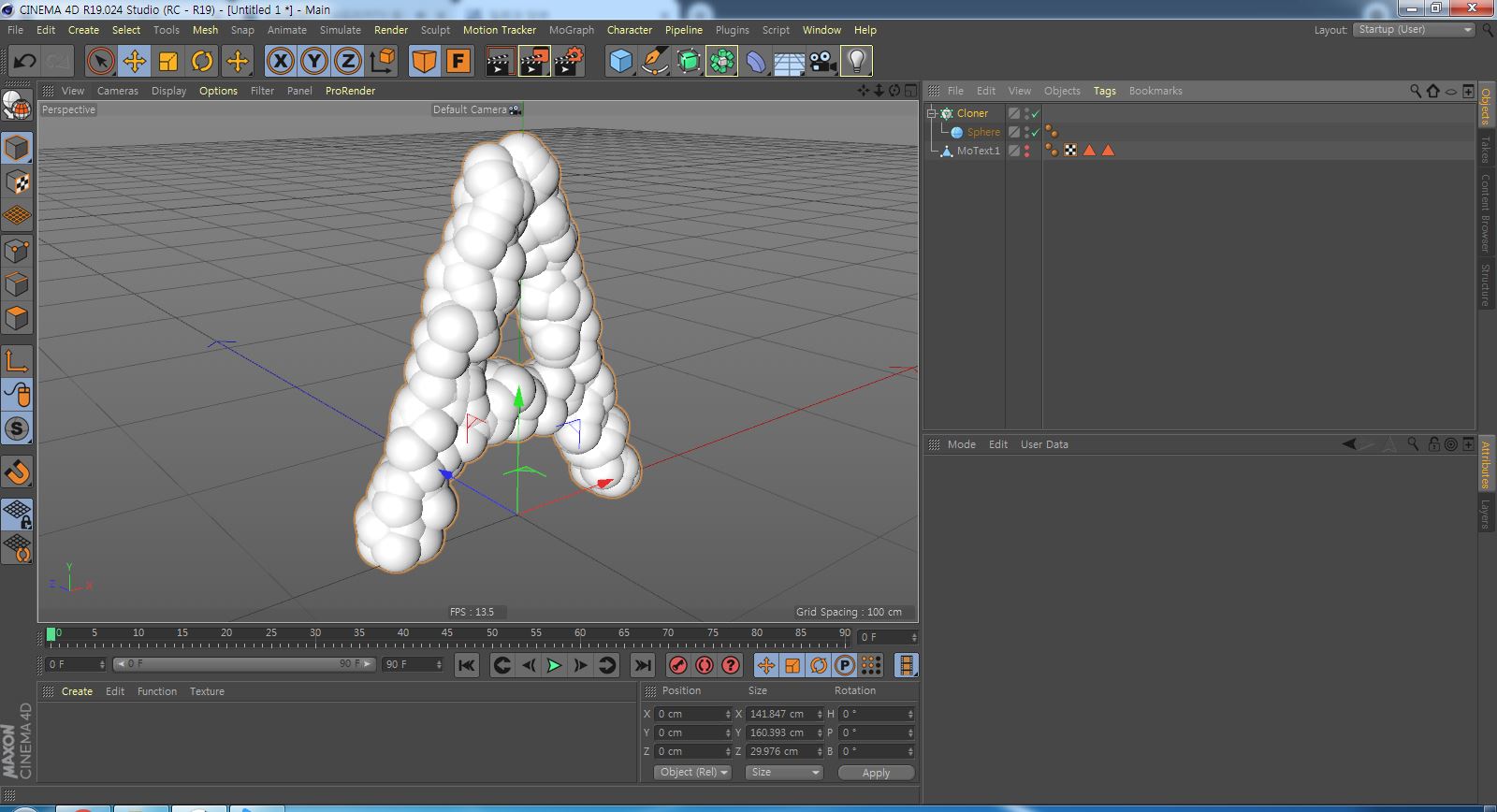Select MoText.1 in Object Manager

[978, 151]
